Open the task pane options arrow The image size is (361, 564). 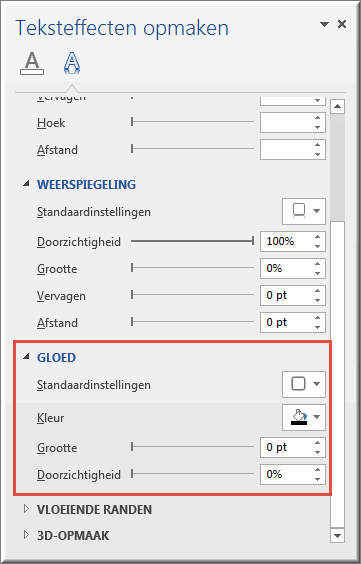(324, 24)
